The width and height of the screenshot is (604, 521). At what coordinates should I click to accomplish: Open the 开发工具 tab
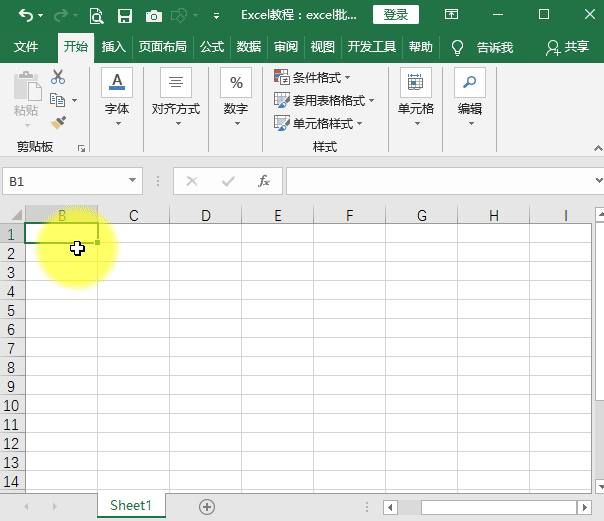click(x=371, y=47)
